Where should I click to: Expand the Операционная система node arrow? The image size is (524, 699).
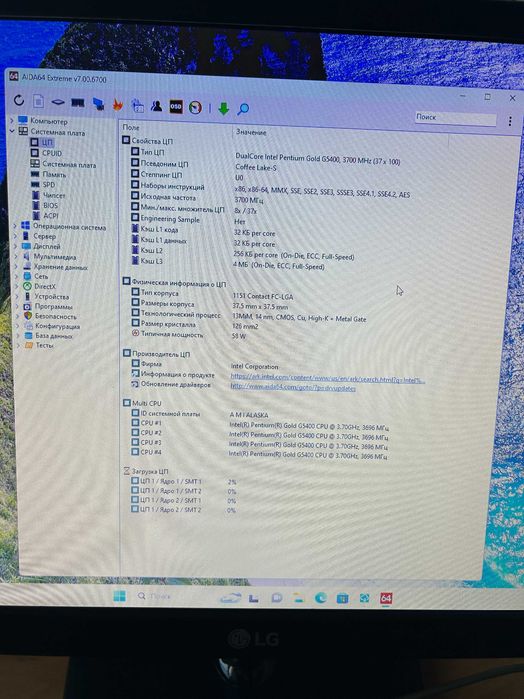pos(16,226)
